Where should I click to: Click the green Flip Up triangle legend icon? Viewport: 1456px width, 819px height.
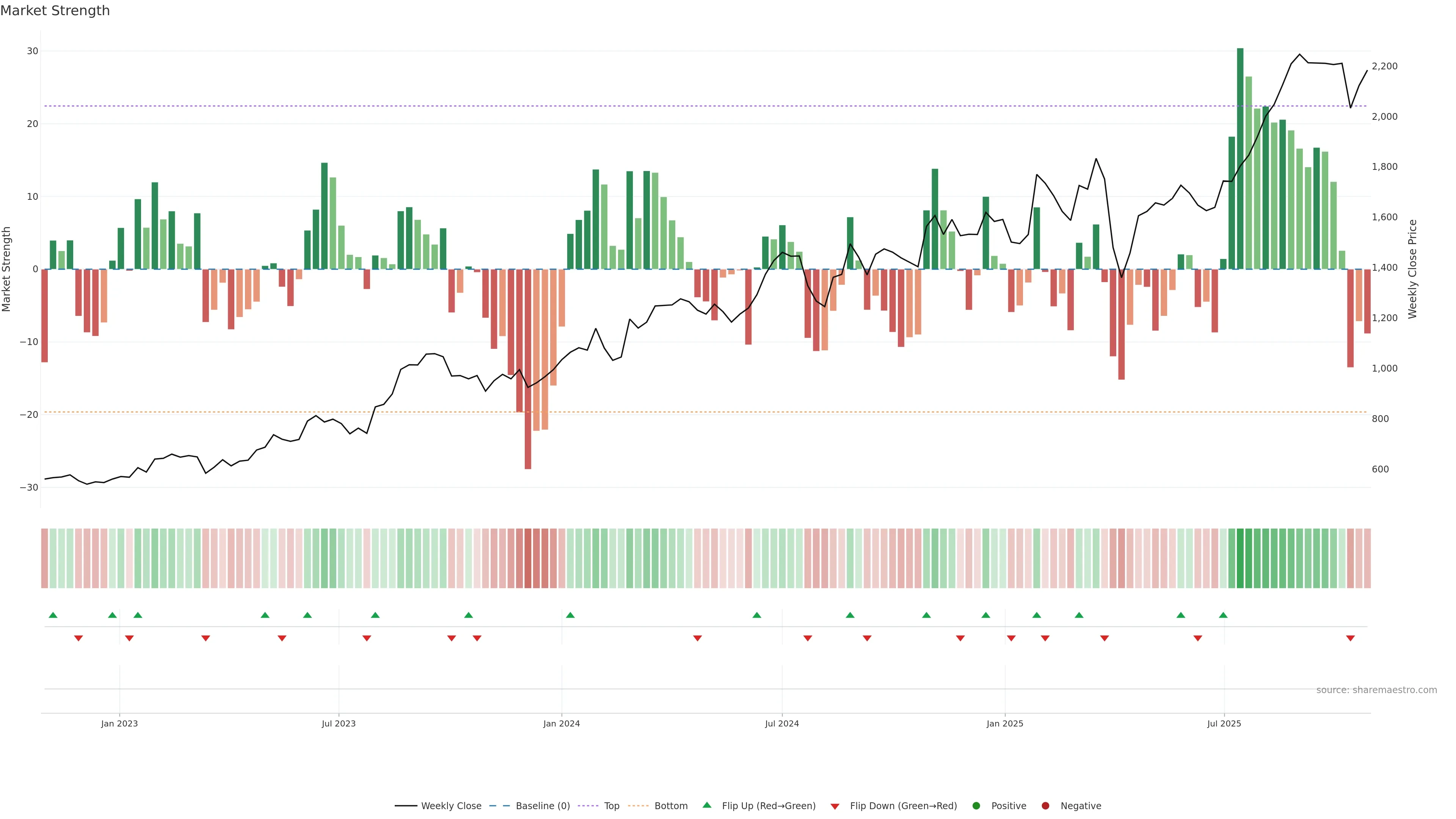706,805
